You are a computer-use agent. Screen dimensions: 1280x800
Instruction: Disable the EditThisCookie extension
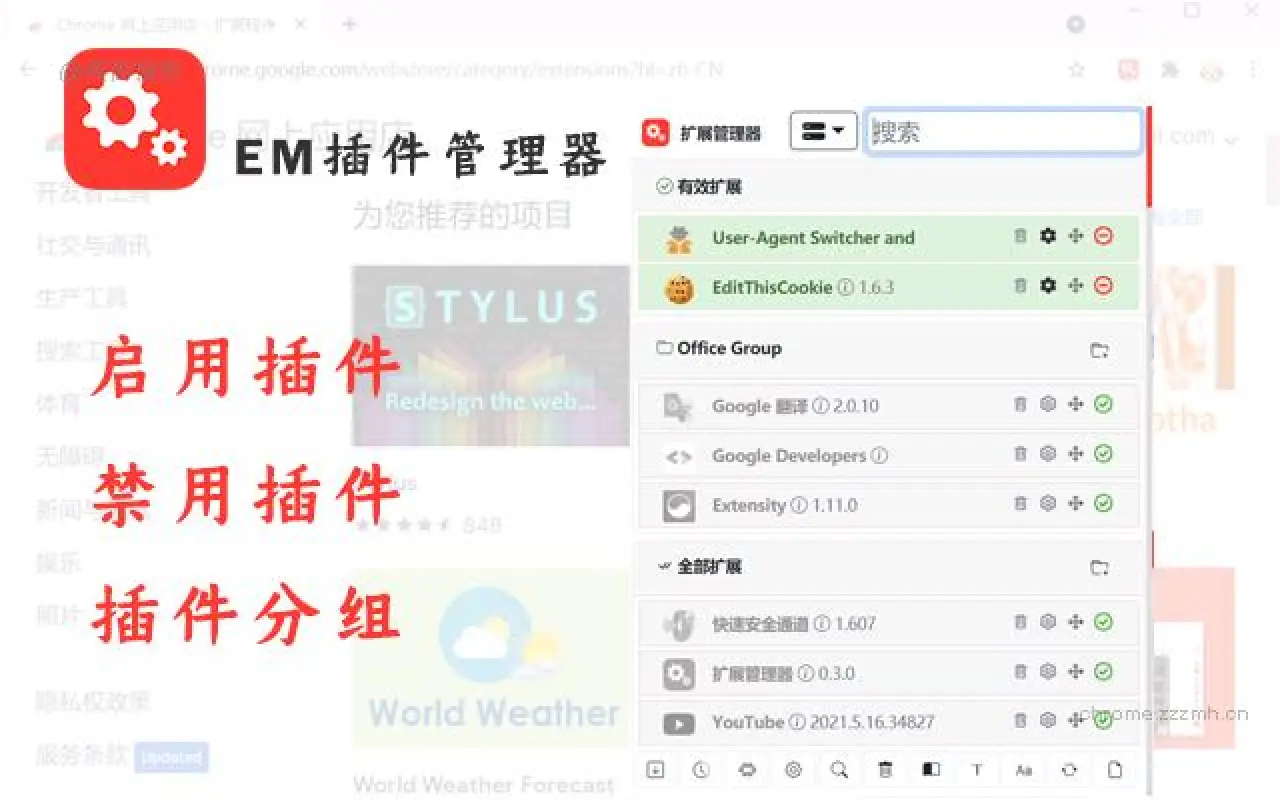(1103, 287)
